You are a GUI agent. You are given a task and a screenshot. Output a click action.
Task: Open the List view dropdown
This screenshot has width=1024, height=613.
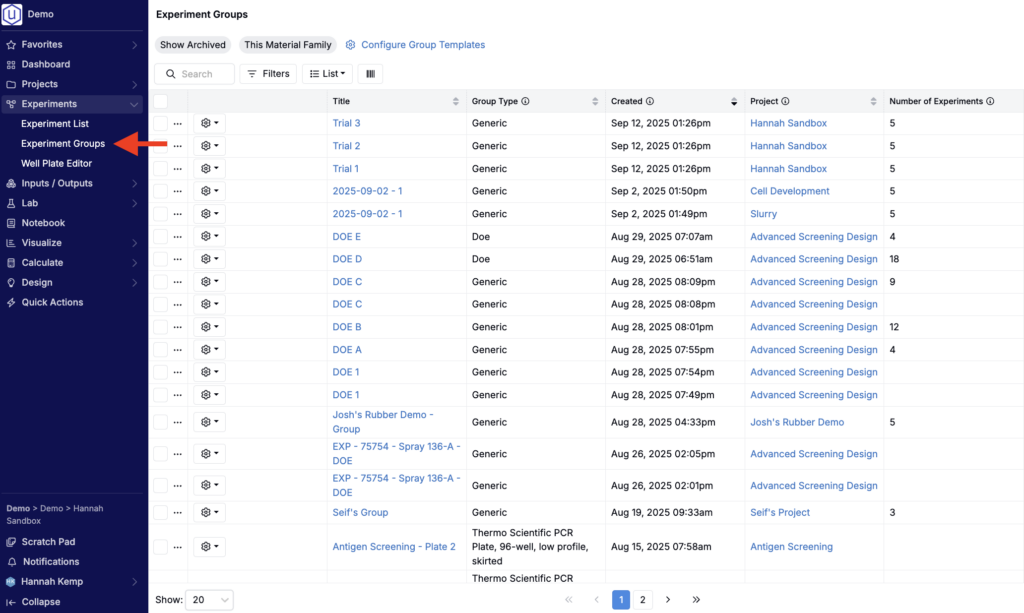(327, 74)
